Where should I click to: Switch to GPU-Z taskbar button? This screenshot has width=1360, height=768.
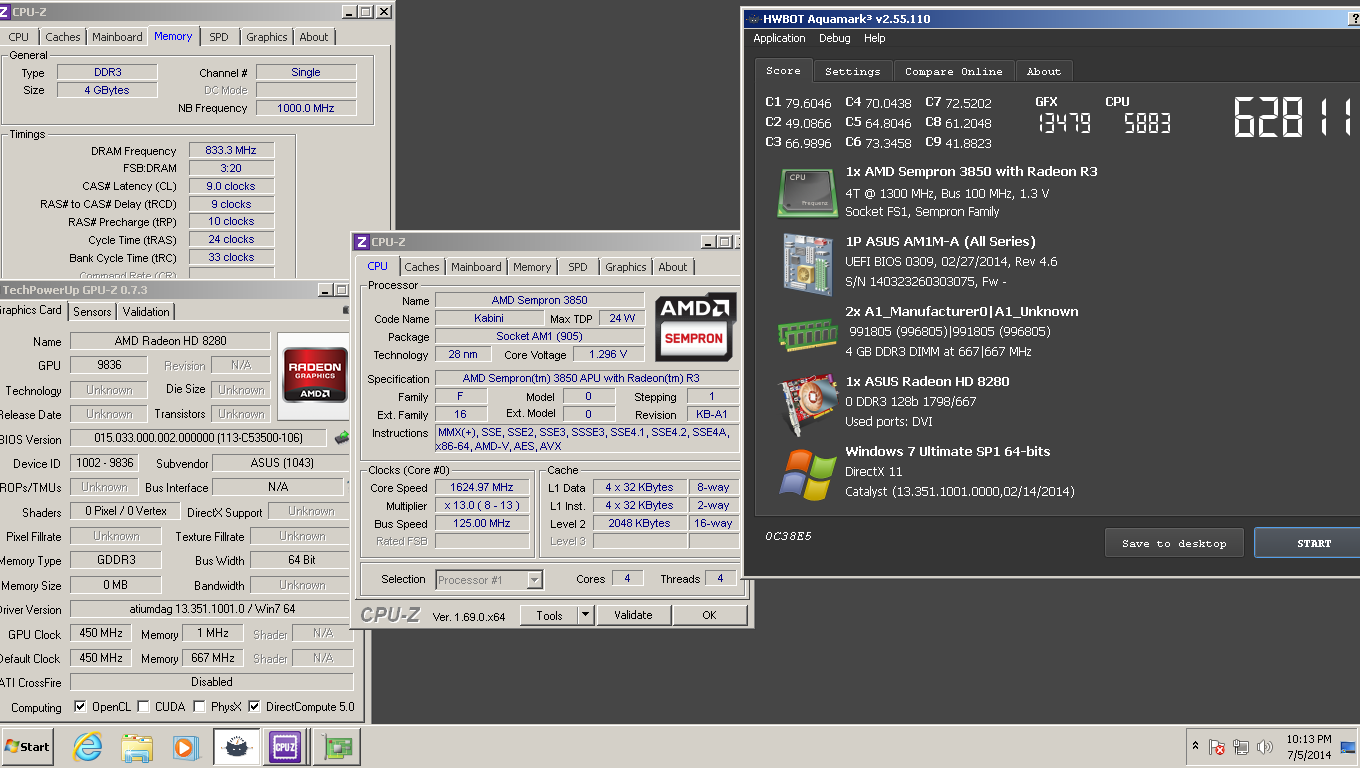tap(336, 747)
